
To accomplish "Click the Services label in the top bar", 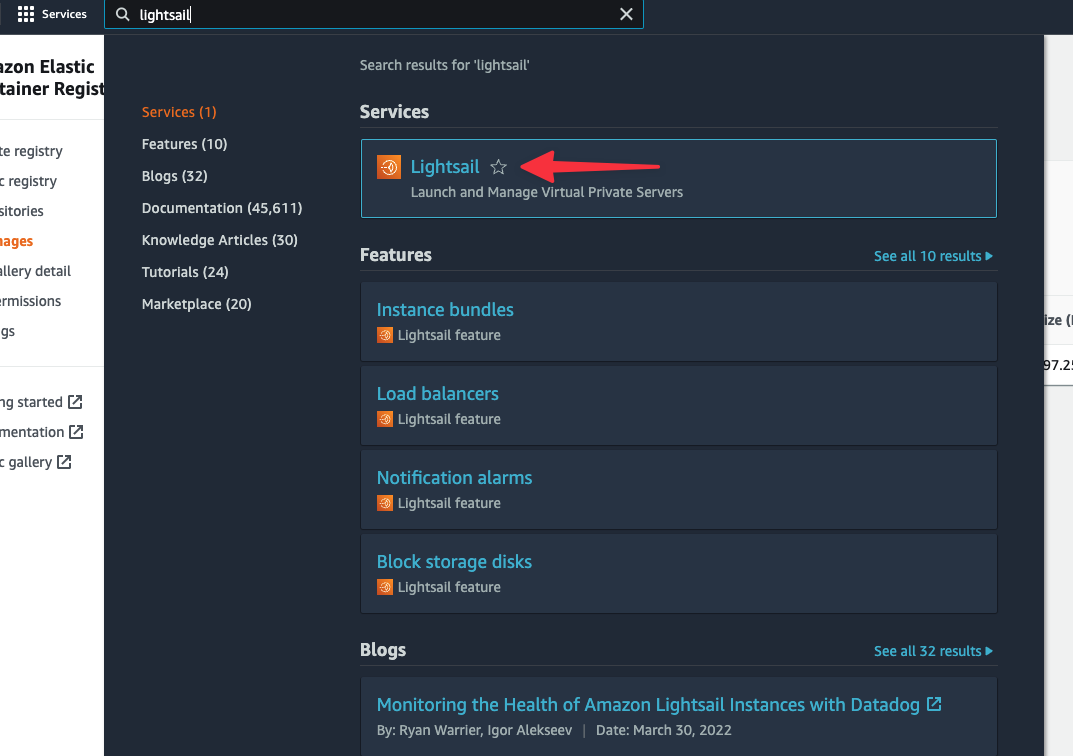I will (64, 14).
